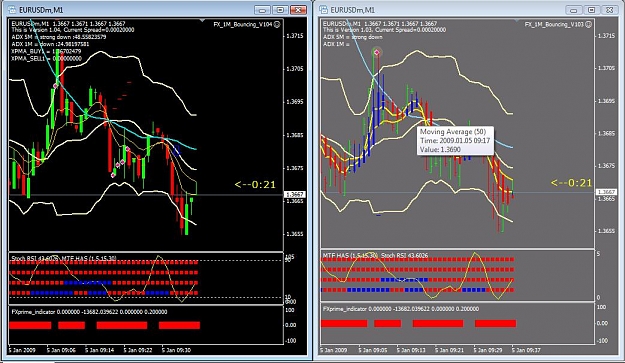Click '5 Jan 09:21' on right time axis

449,350
